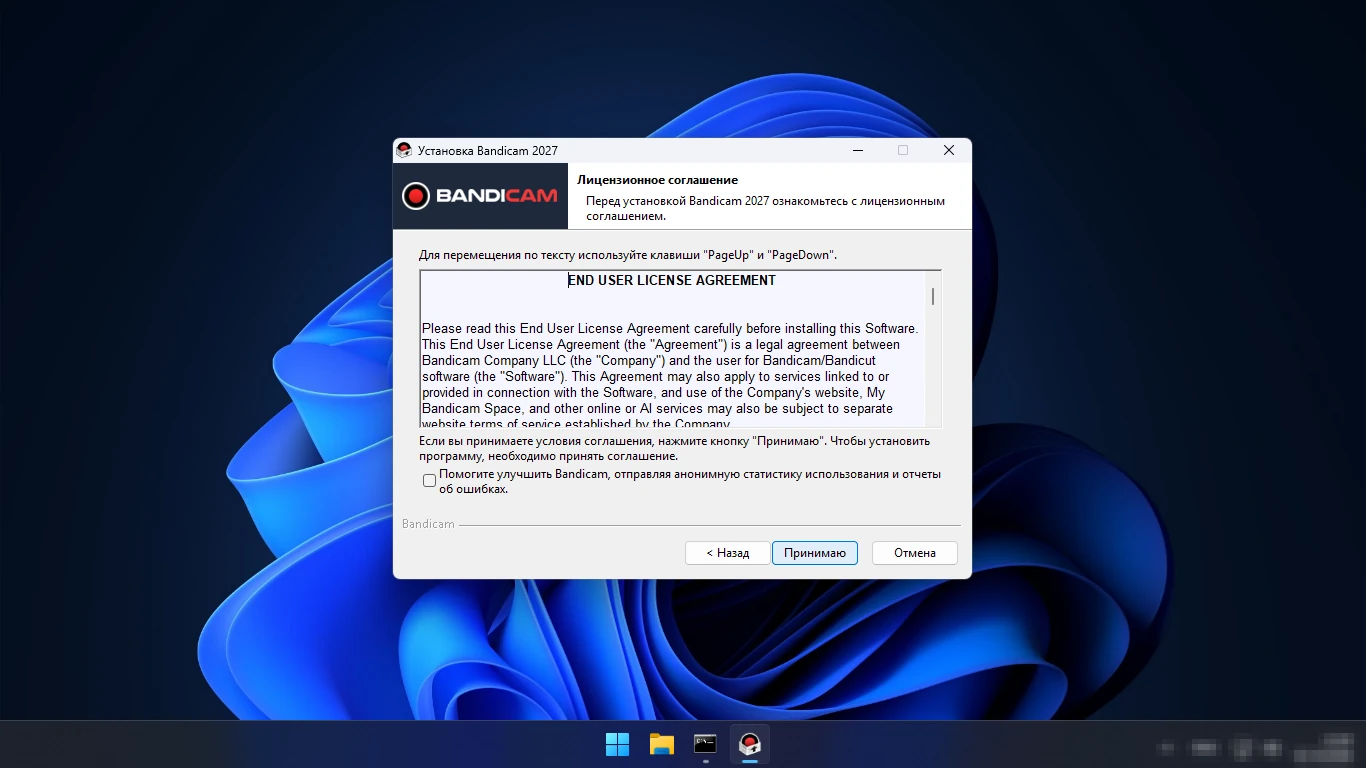Enable anonymous usage statistics checkbox
This screenshot has width=1366, height=768.
pyautogui.click(x=429, y=481)
